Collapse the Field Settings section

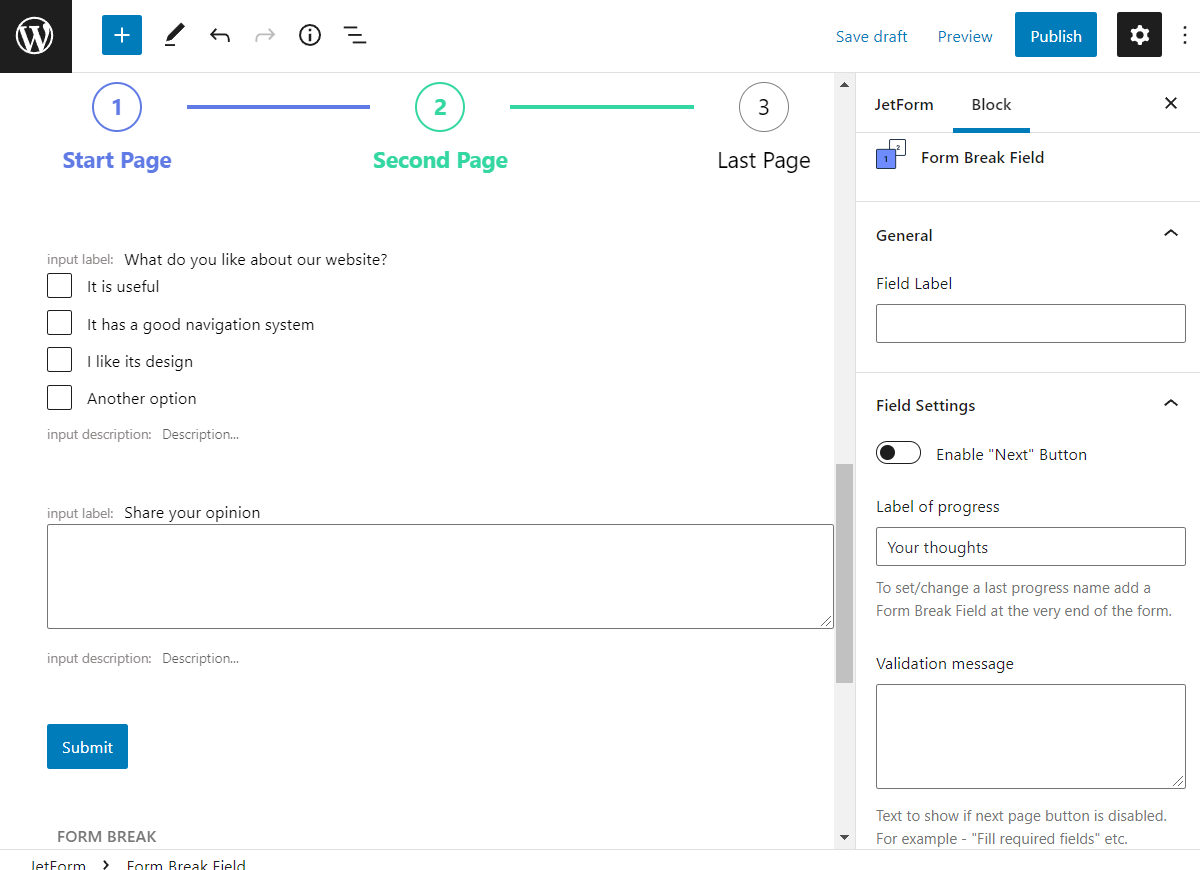pyautogui.click(x=1170, y=403)
